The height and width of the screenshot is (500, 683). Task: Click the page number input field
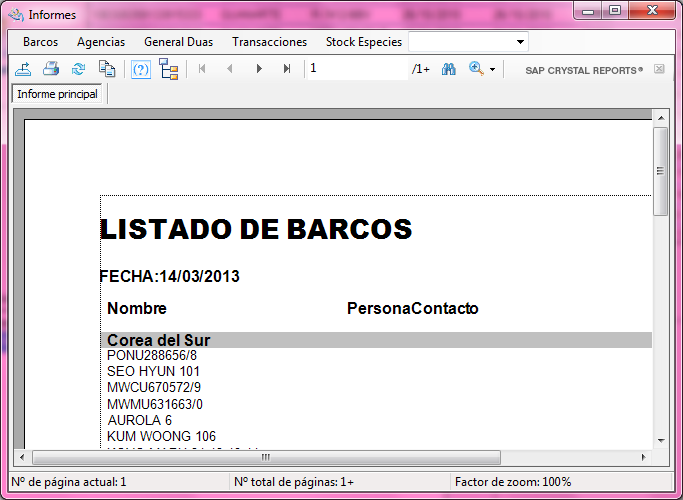(x=358, y=68)
